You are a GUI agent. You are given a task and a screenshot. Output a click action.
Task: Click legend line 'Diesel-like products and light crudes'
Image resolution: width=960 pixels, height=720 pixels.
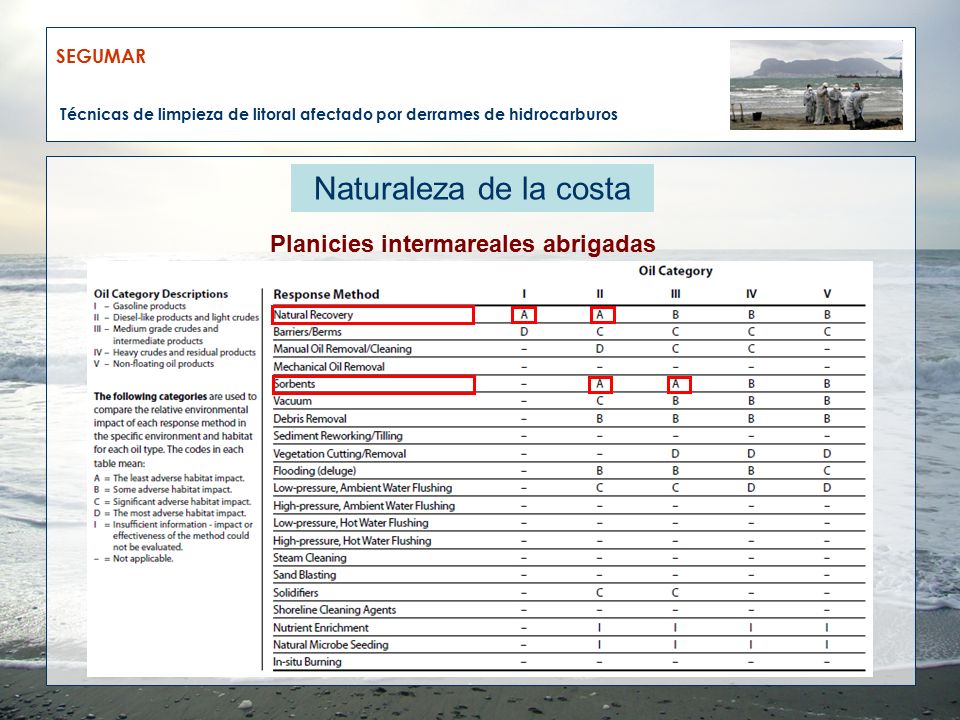pos(186,317)
